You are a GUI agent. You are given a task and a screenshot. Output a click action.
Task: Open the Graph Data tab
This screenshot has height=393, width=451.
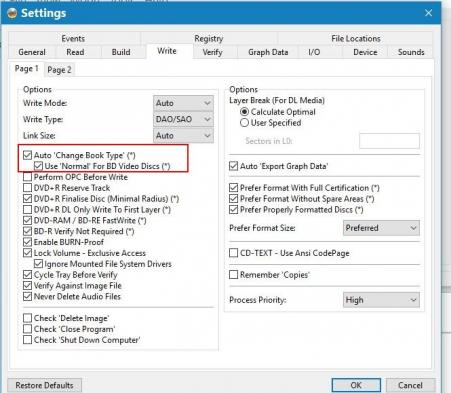268,52
